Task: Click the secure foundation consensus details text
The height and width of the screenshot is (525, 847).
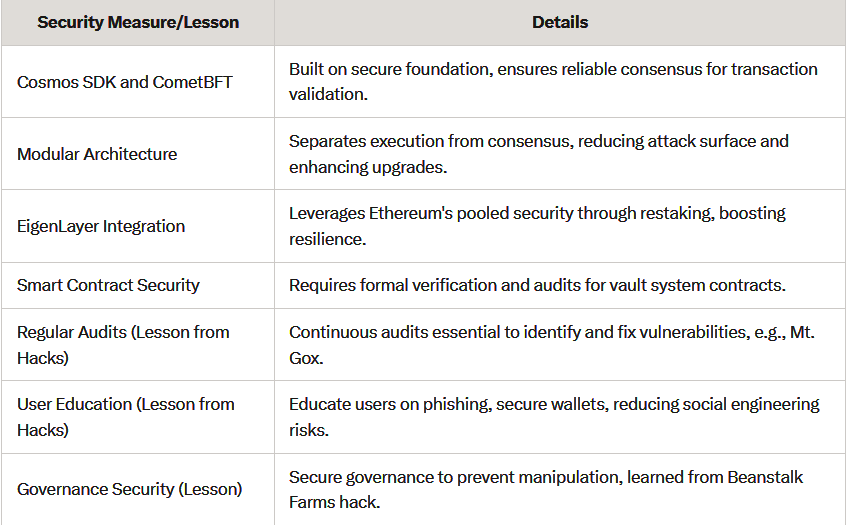Action: pyautogui.click(x=553, y=82)
